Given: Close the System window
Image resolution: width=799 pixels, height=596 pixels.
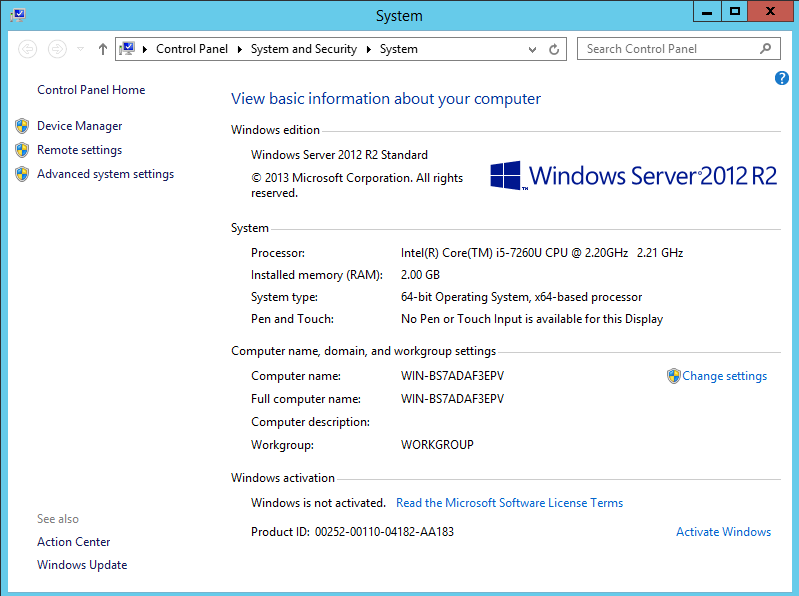Looking at the screenshot, I should pyautogui.click(x=770, y=12).
